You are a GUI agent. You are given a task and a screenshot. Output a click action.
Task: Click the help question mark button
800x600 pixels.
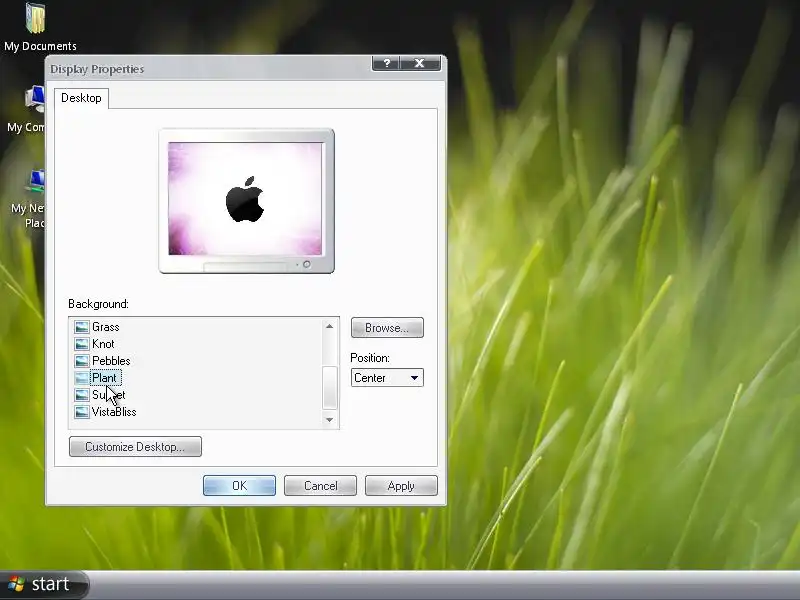(x=387, y=63)
